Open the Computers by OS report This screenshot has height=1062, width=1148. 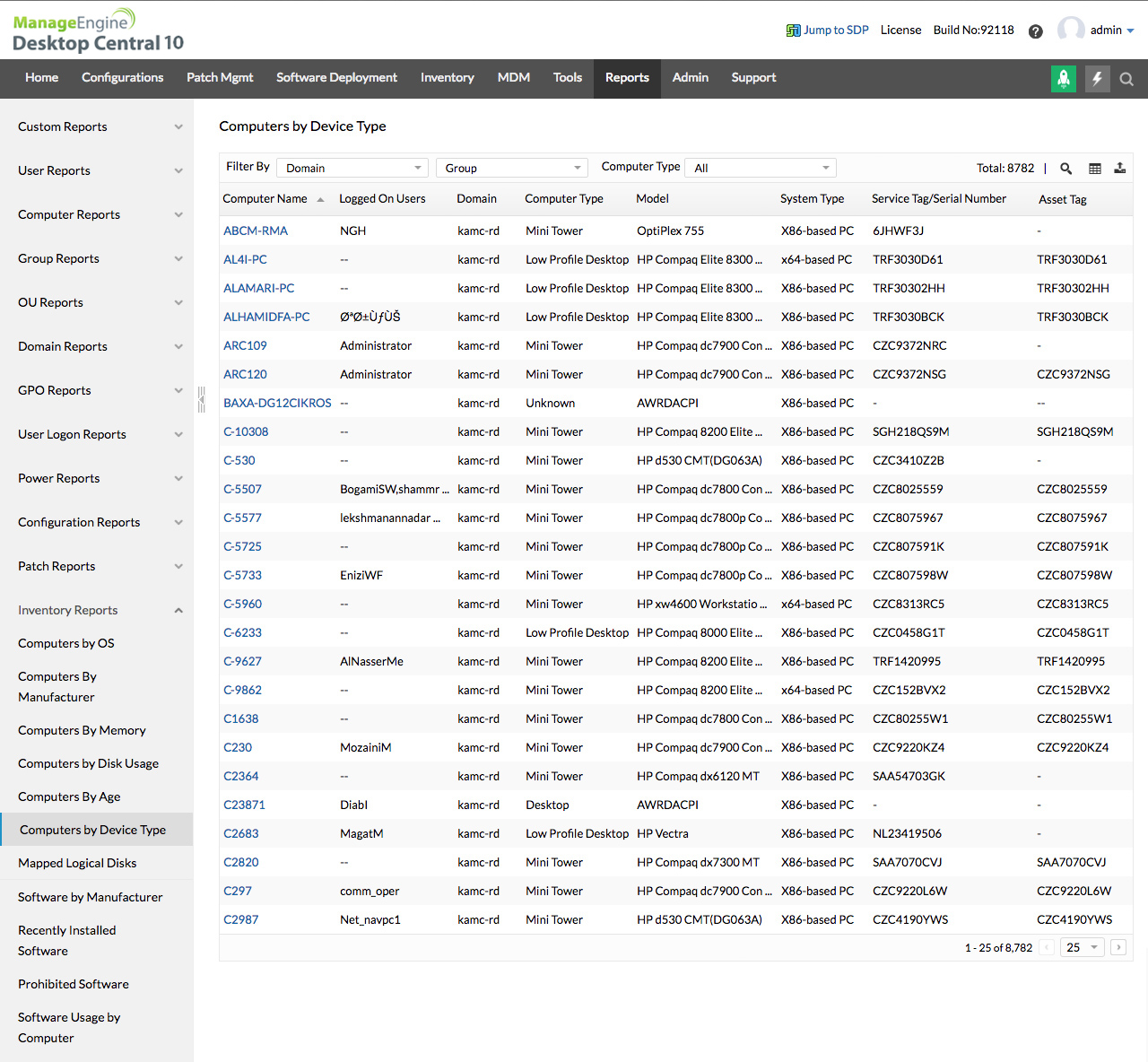click(x=66, y=643)
